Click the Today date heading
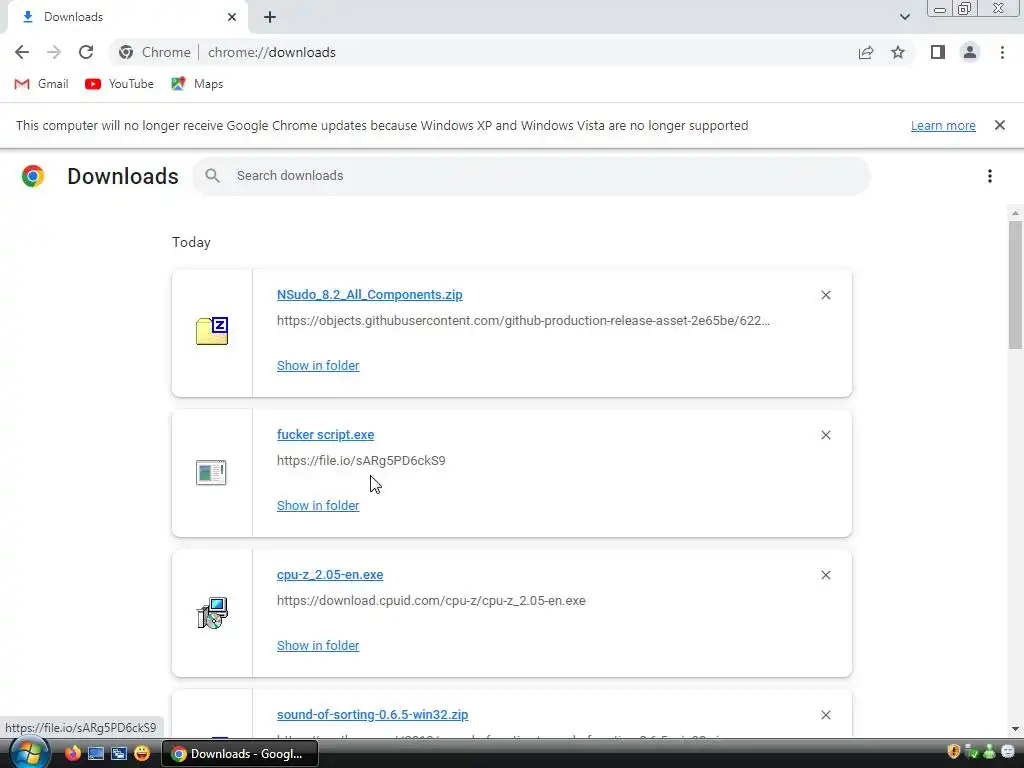The image size is (1024, 768). (191, 242)
